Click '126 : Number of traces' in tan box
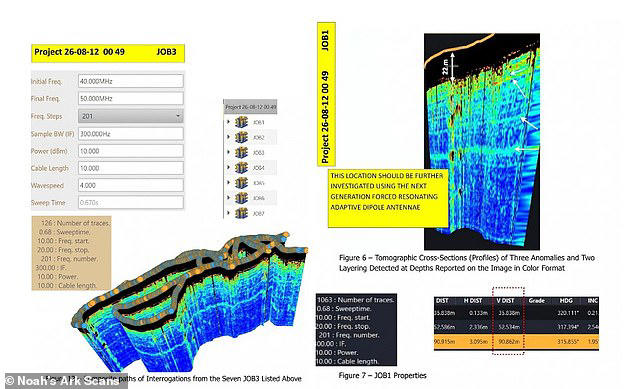Screen dimensions: 634x389 [x=75, y=223]
